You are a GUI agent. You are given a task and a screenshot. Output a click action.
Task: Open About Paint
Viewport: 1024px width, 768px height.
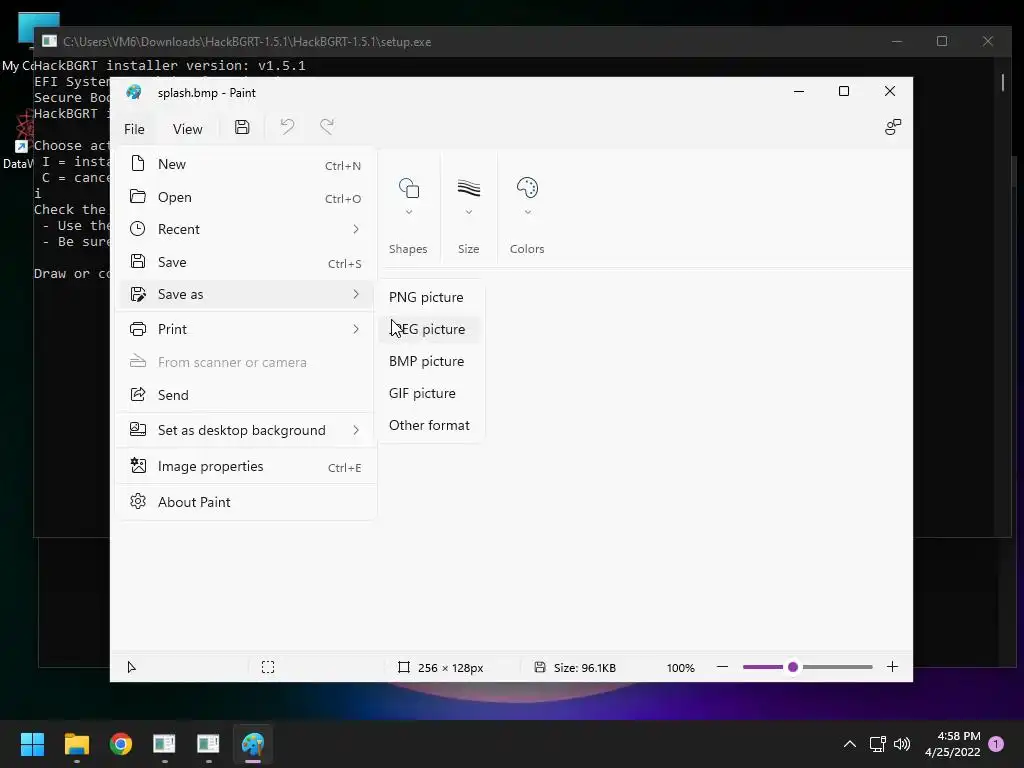[246, 502]
